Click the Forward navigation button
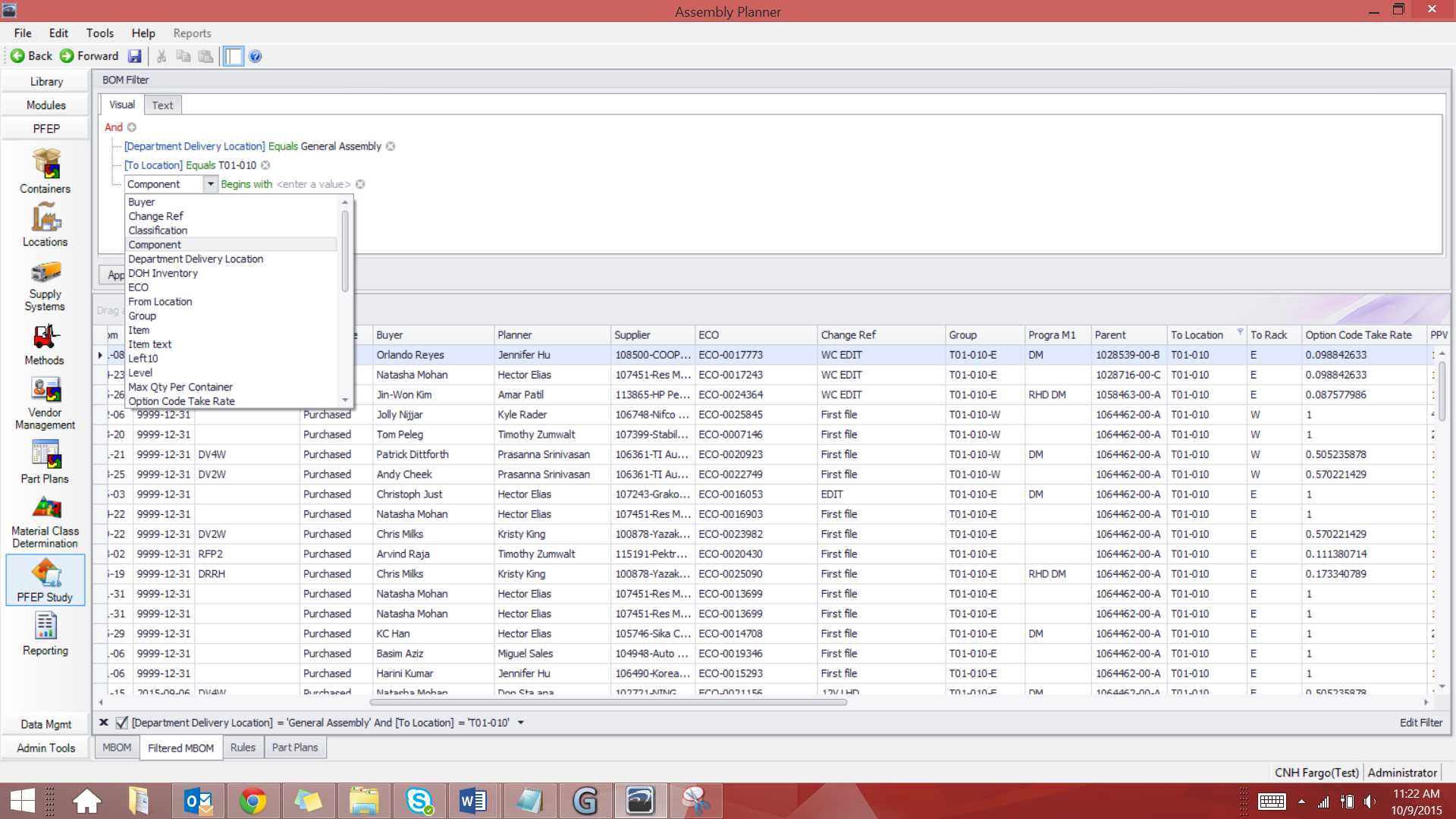This screenshot has width=1456, height=819. [x=89, y=56]
